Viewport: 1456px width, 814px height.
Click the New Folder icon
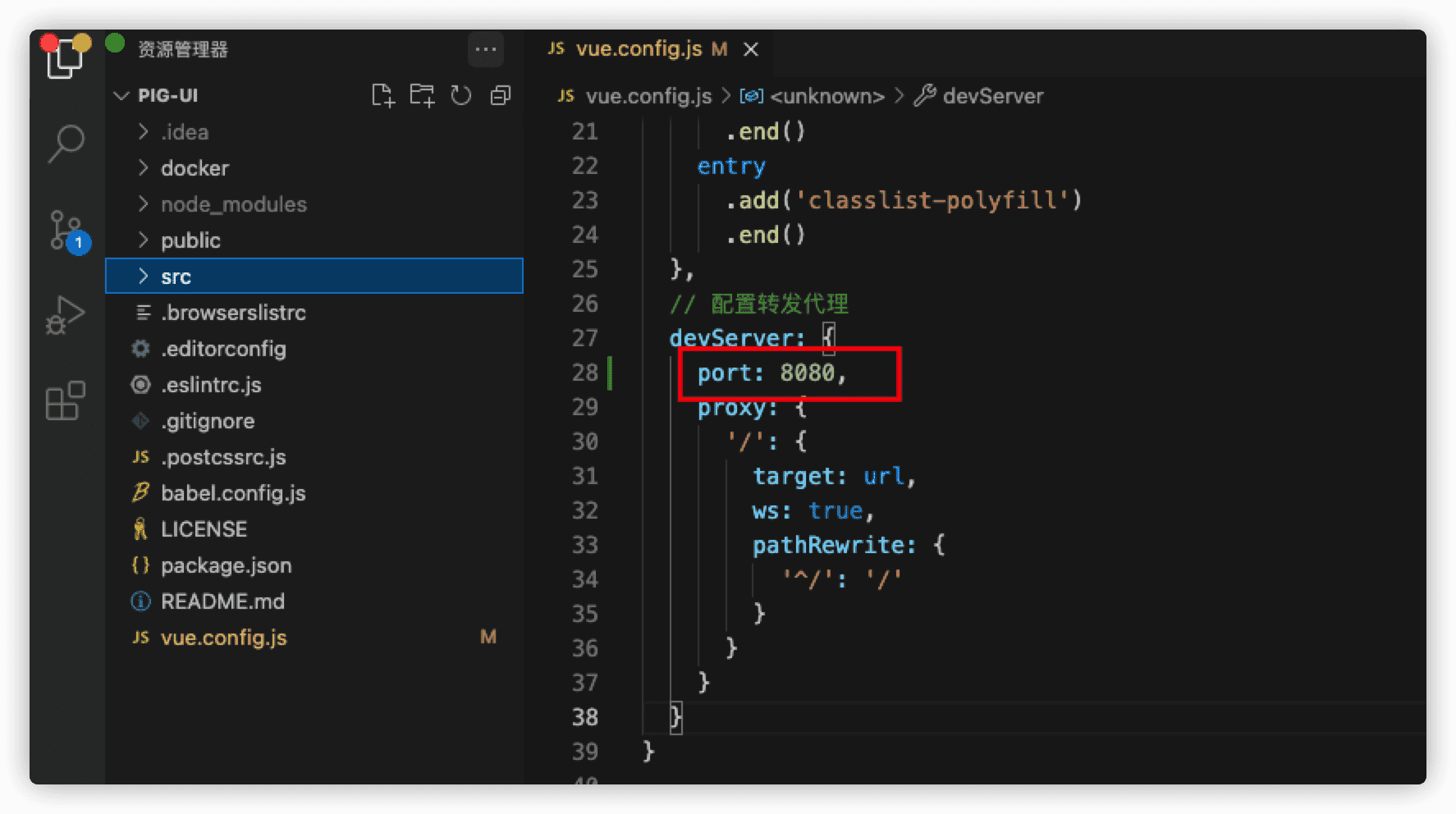[422, 96]
